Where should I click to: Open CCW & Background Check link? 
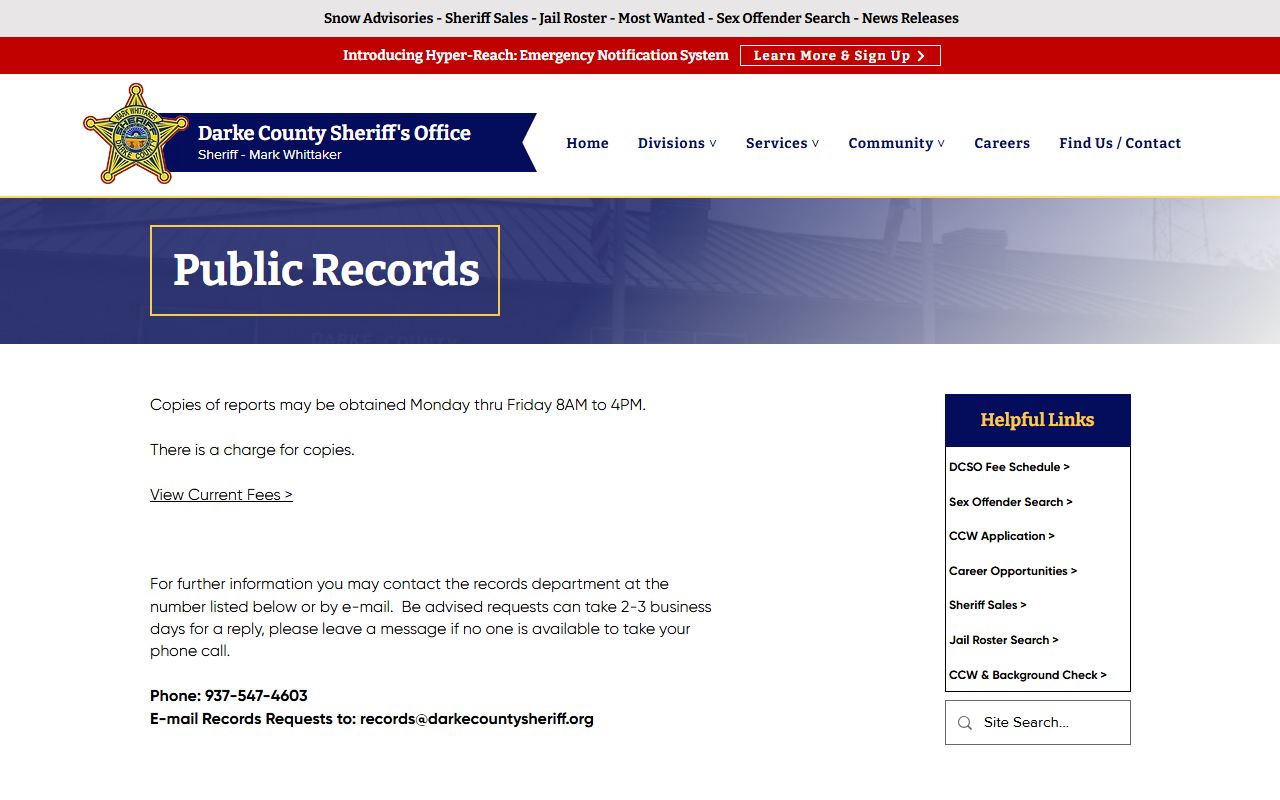click(1028, 675)
